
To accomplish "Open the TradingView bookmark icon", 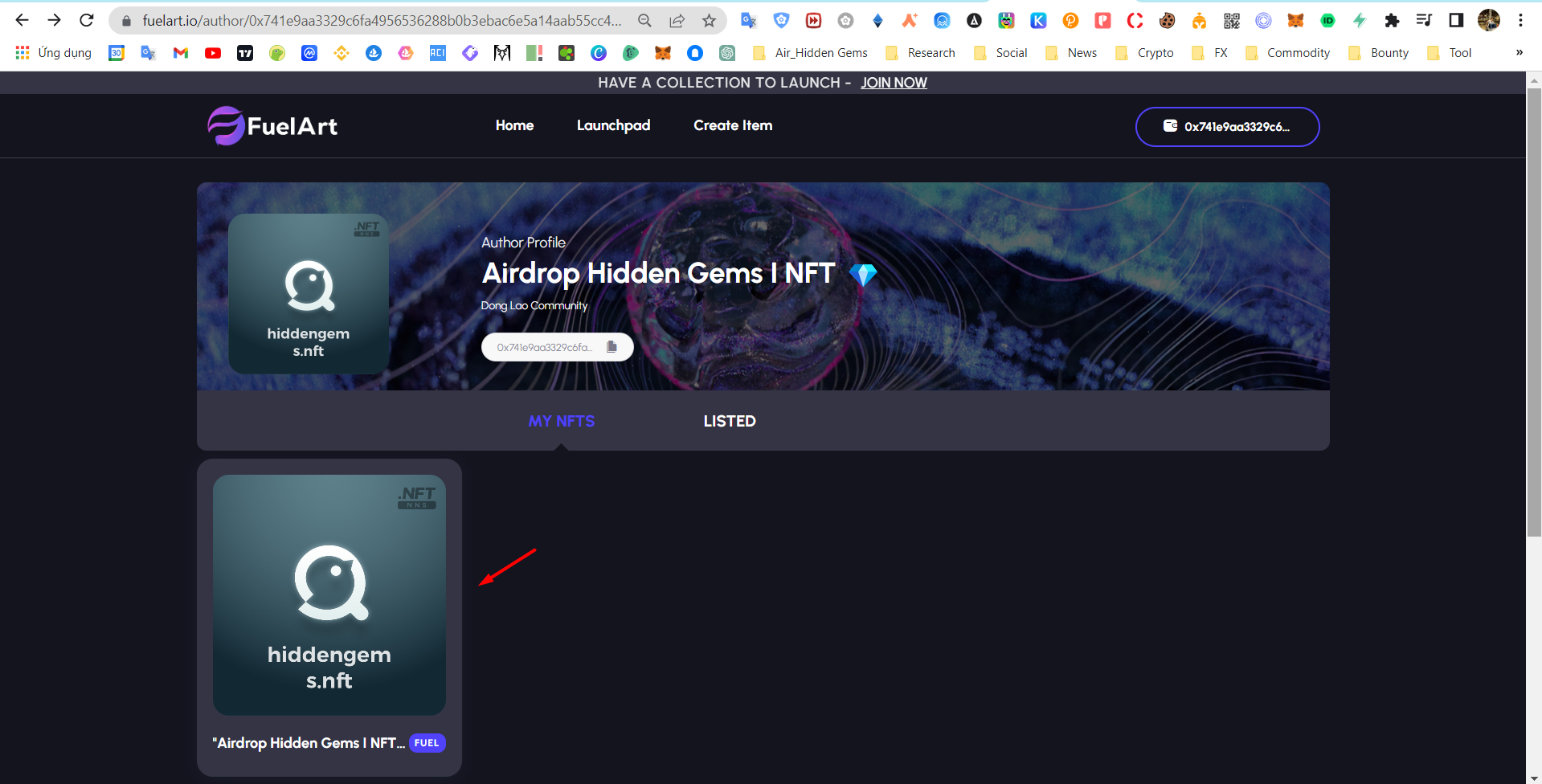I will [x=245, y=53].
